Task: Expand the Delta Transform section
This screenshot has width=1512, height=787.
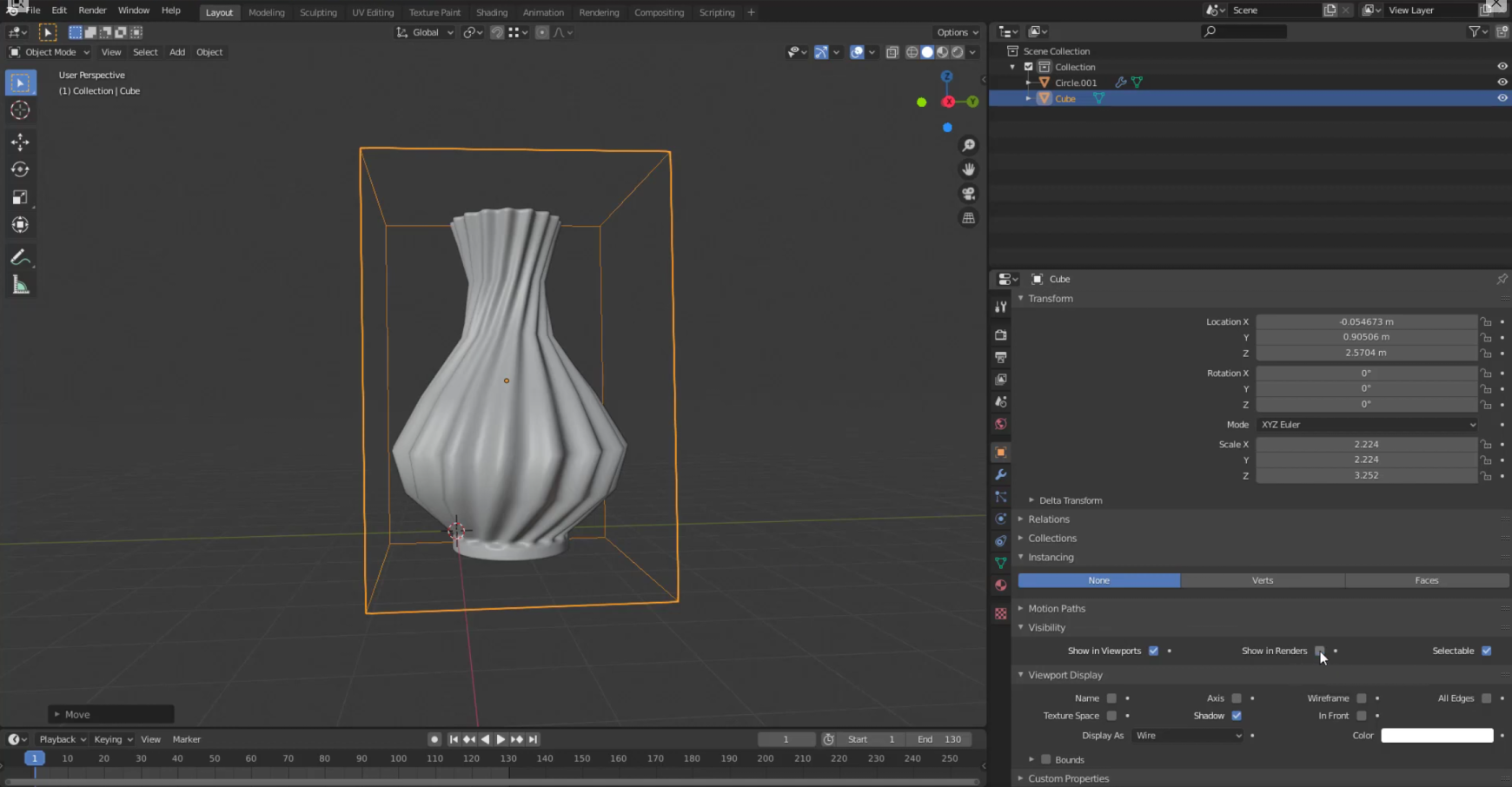Action: click(x=1070, y=500)
